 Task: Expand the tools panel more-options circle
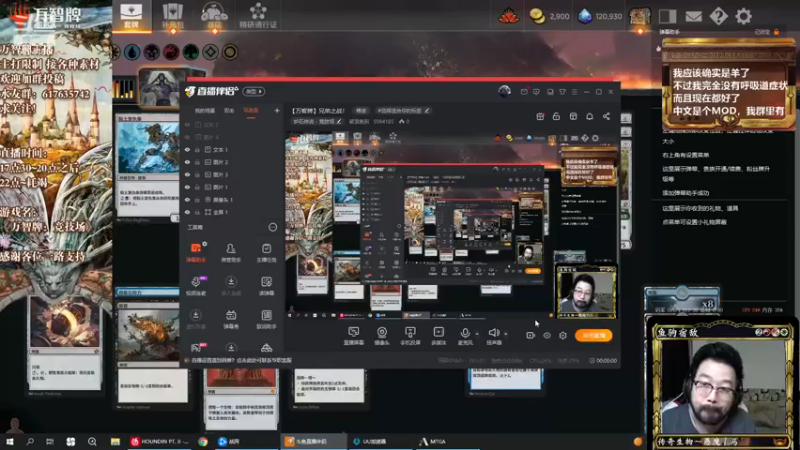coord(273,227)
